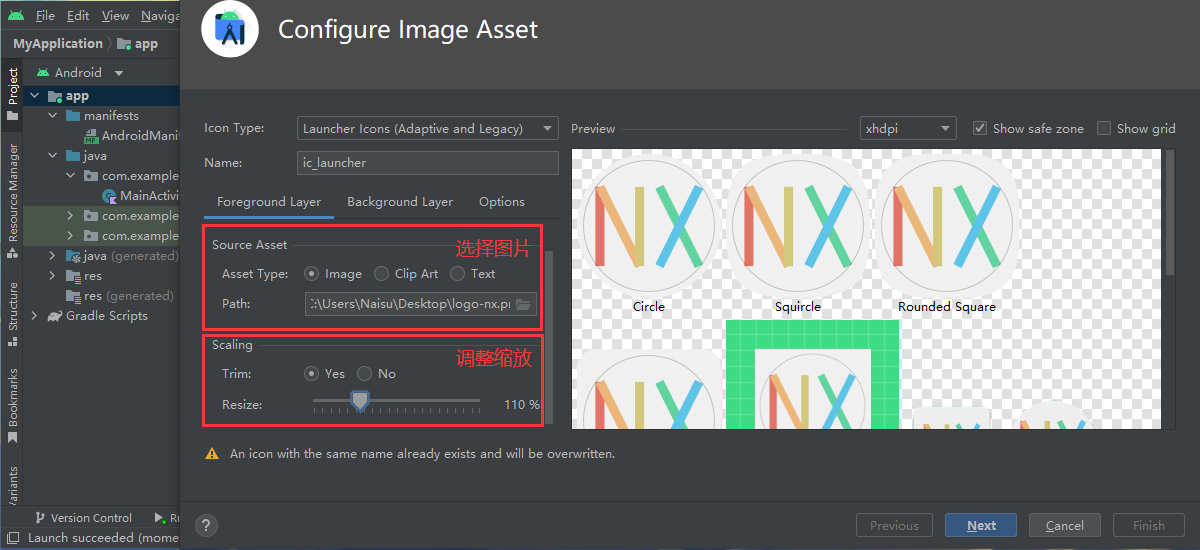Uncheck Show safe zone checkbox
This screenshot has height=550, width=1200.
[980, 129]
